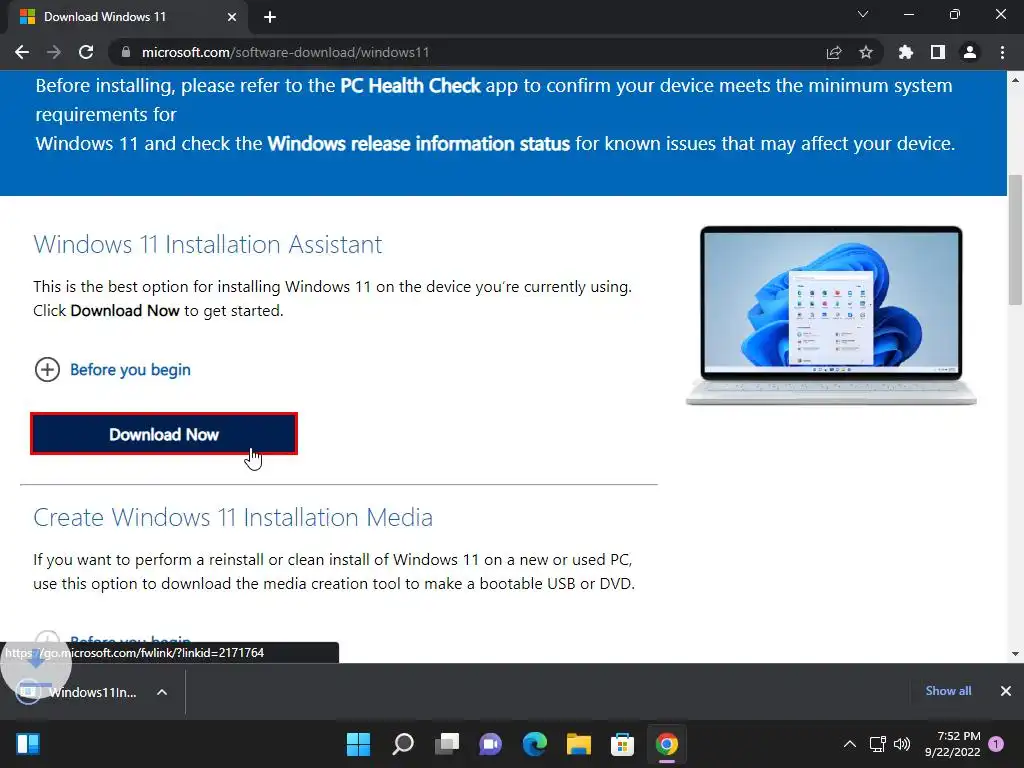Click the scrollbar down arrow
Image resolution: width=1024 pixels, height=768 pixels.
[x=1015, y=654]
